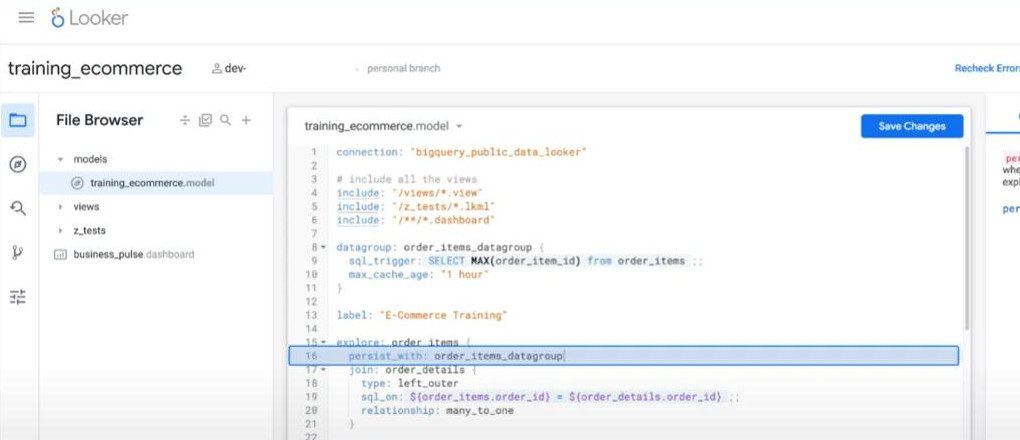Click the max_cache_age "1 hour" line
Screen dimensions: 1020x440
[418, 275]
